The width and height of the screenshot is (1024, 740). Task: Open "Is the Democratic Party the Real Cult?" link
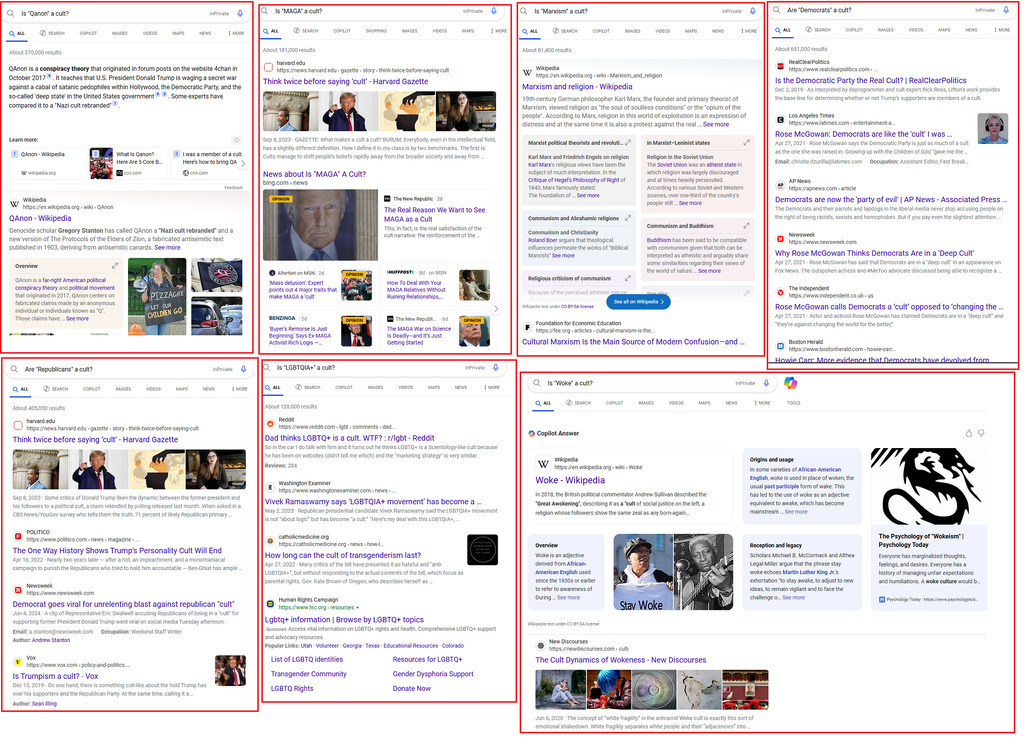871,80
